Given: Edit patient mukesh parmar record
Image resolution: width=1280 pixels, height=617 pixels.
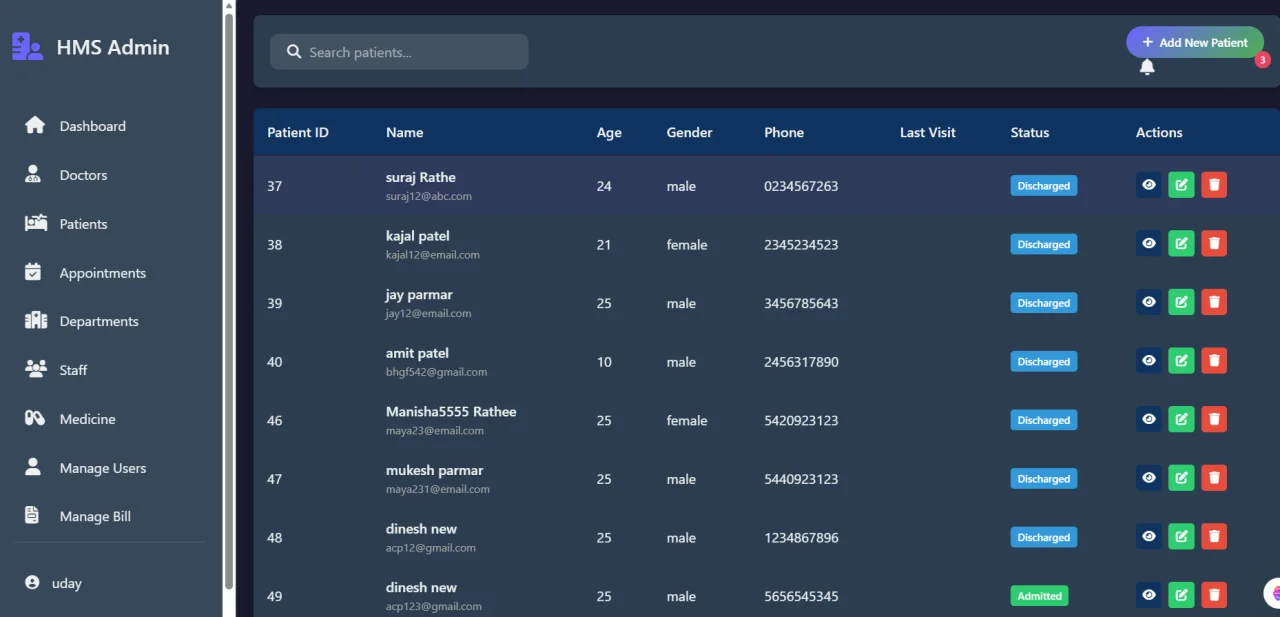Looking at the screenshot, I should [x=1181, y=478].
